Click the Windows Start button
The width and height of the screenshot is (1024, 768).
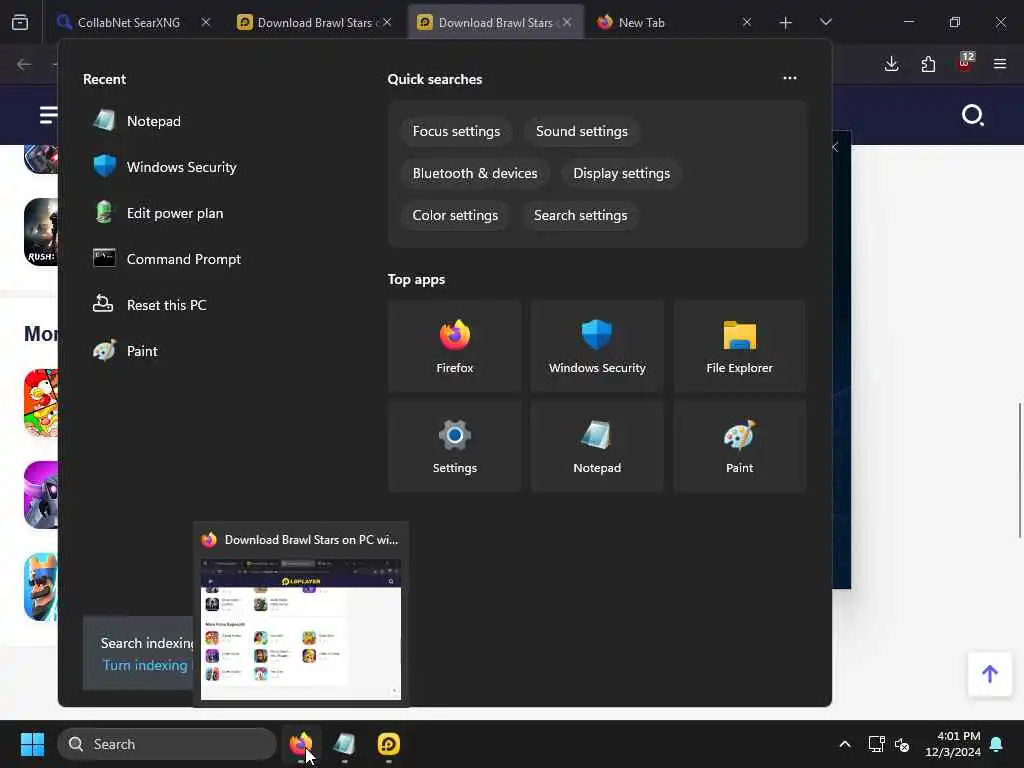point(32,744)
